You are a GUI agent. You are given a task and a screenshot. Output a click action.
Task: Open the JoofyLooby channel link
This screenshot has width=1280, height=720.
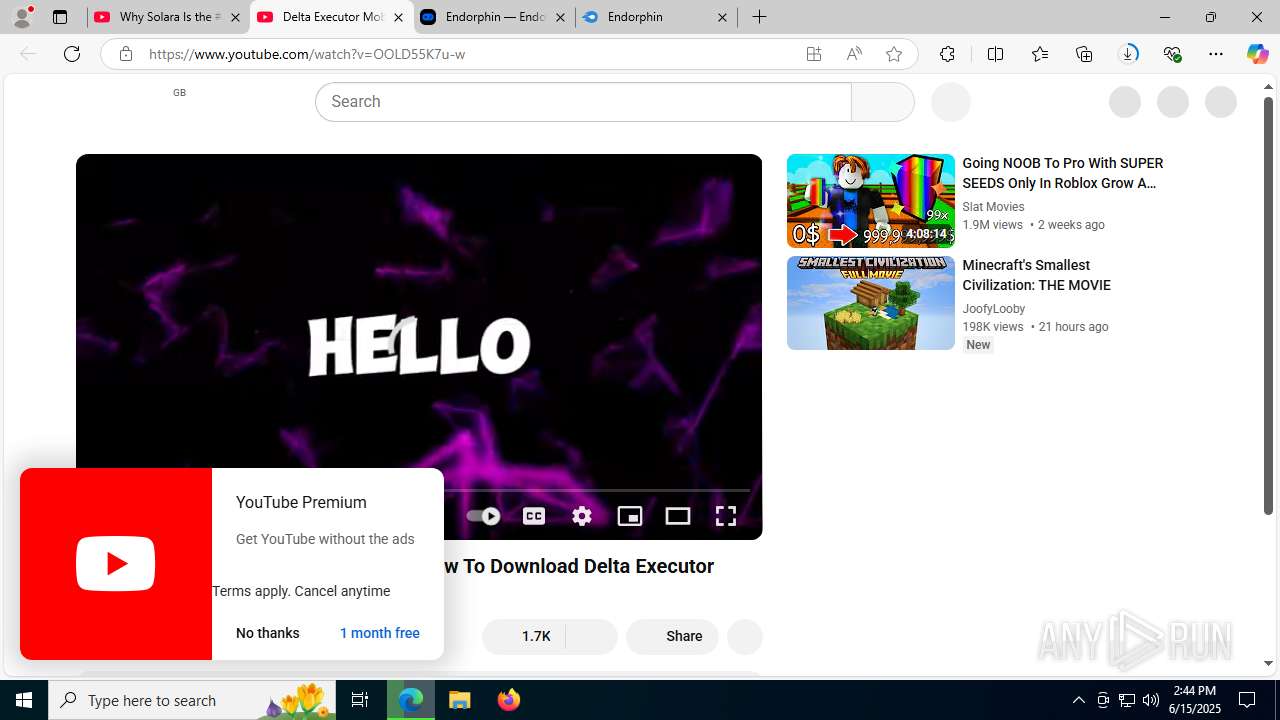(x=994, y=309)
